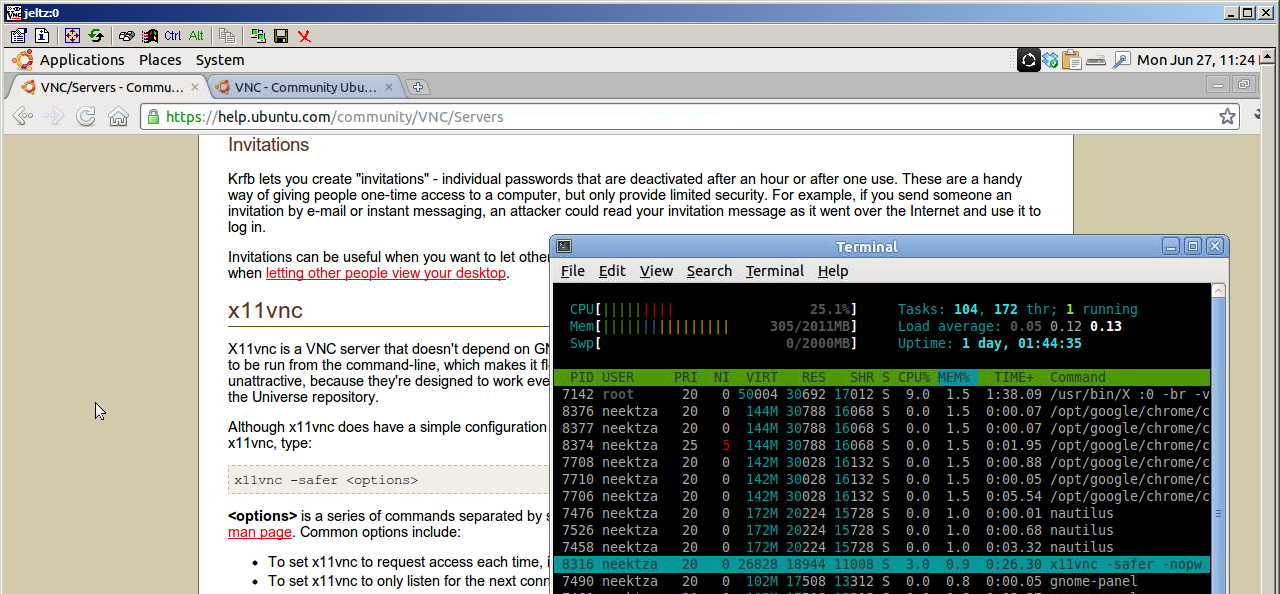Select the x11vnc -safer process row
The height and width of the screenshot is (594, 1280).
point(881,564)
